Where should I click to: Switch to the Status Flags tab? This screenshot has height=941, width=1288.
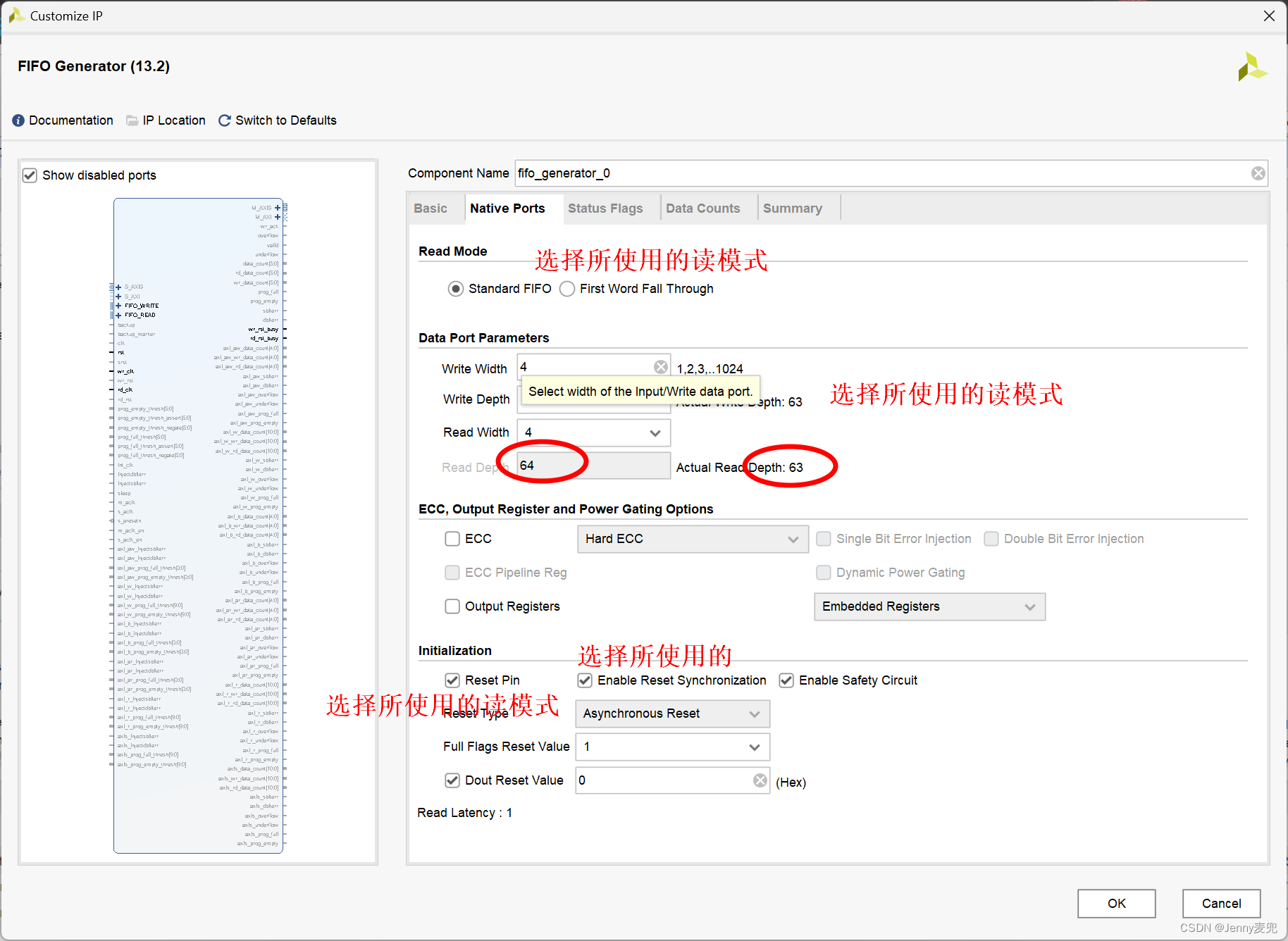pyautogui.click(x=605, y=208)
